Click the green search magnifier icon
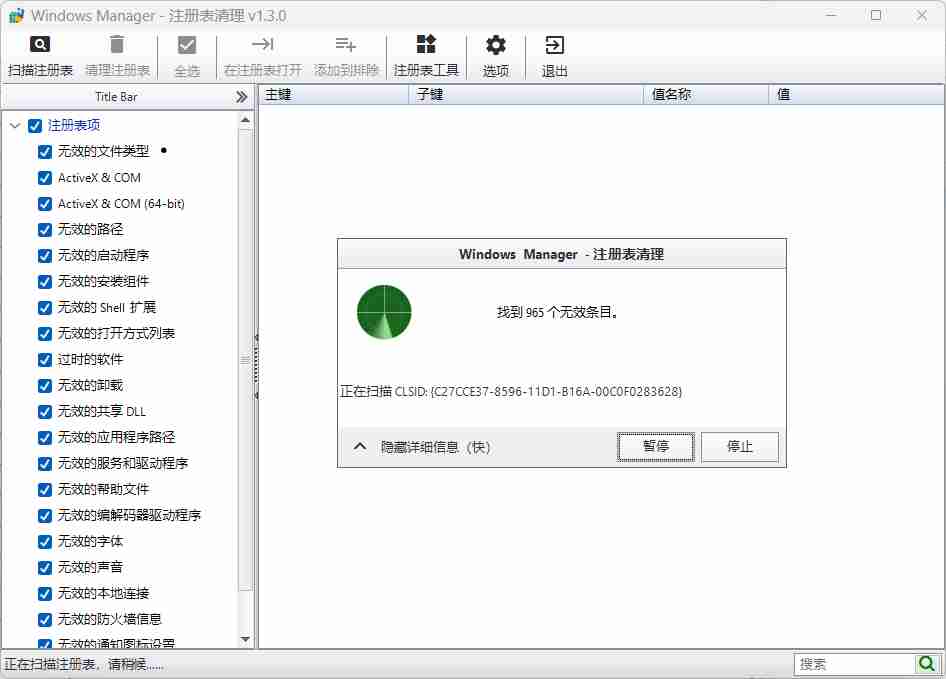This screenshot has width=946, height=679. [928, 663]
